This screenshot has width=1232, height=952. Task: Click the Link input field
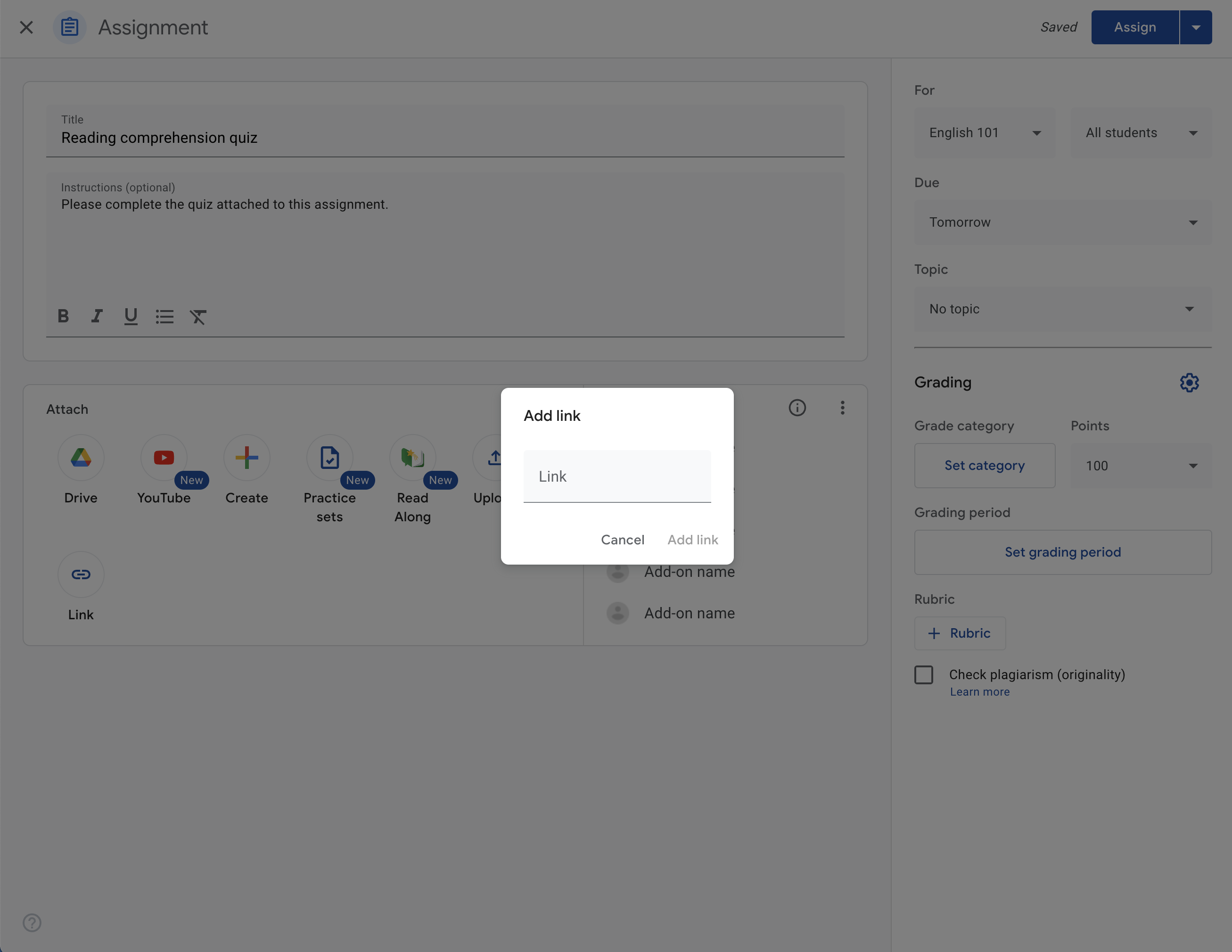(x=617, y=476)
